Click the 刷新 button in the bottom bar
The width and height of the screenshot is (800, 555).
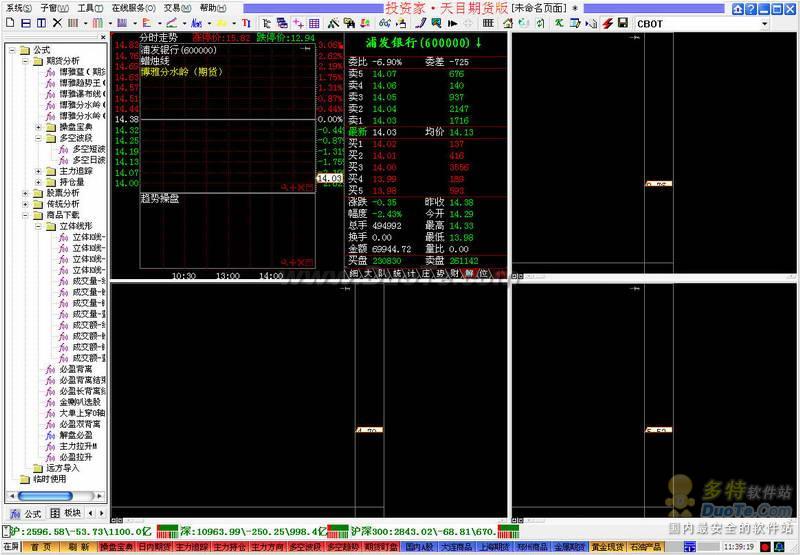(78, 547)
